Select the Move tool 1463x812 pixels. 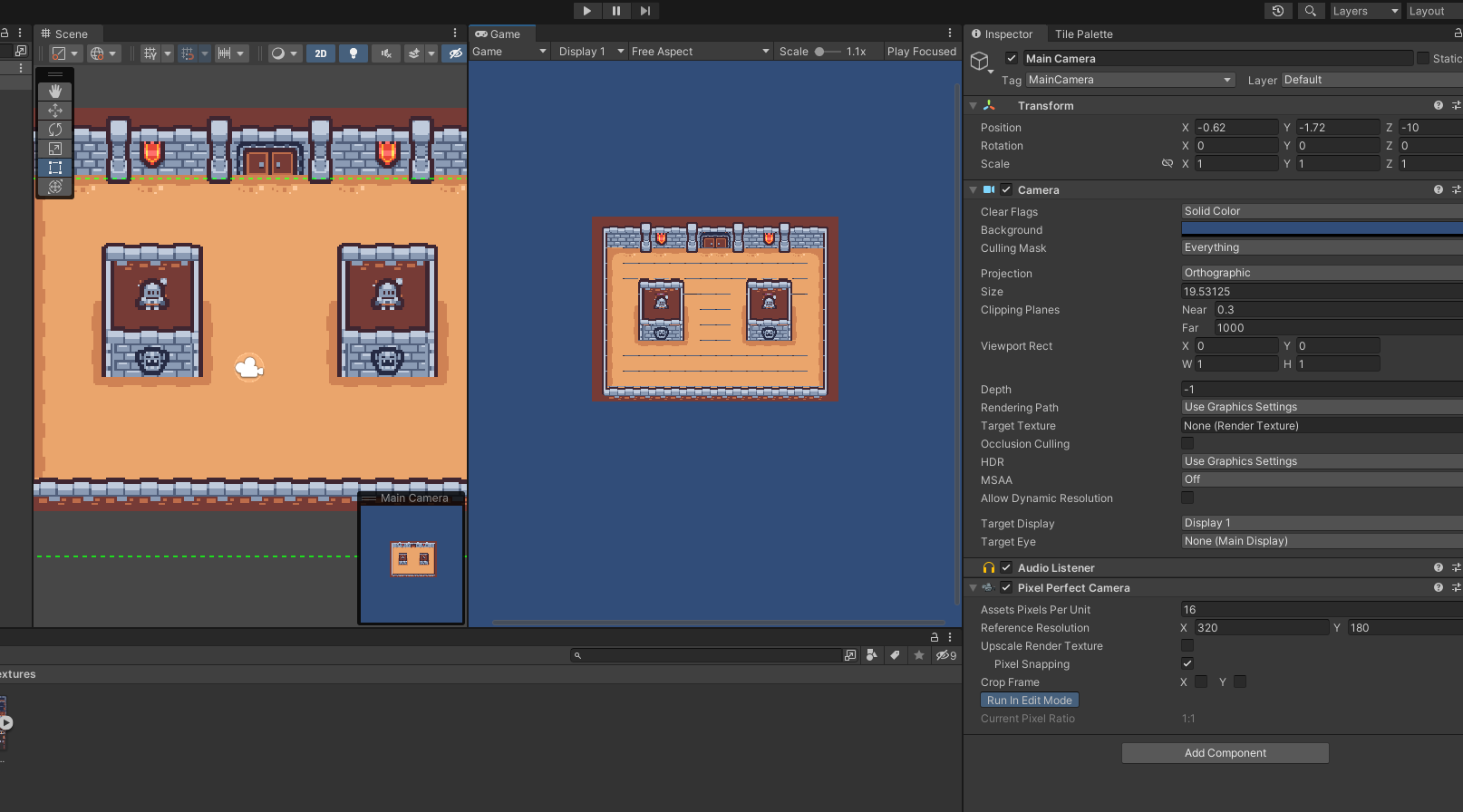click(55, 111)
